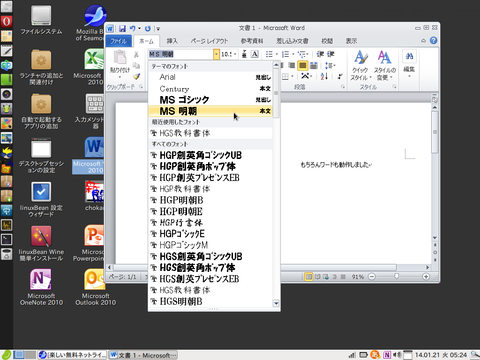Click the Cut scissors icon
The image size is (480, 360).
point(136,54)
